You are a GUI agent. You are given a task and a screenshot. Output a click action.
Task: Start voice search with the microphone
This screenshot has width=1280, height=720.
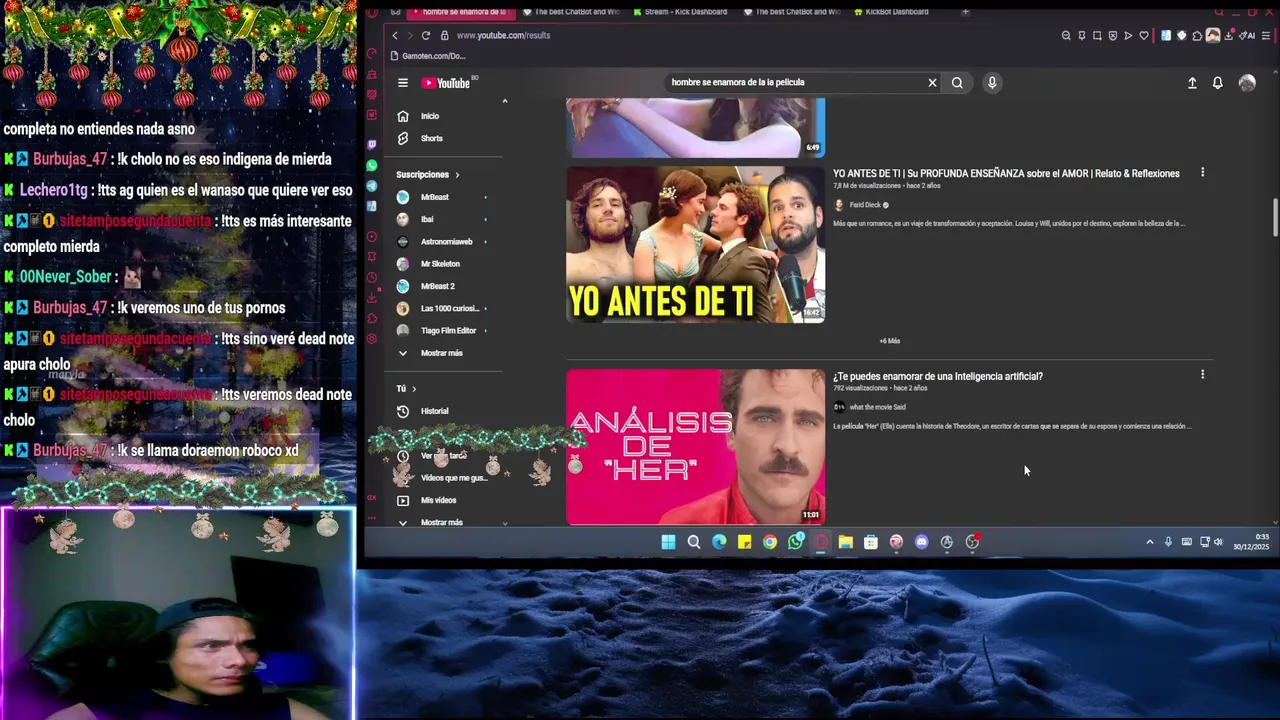pyautogui.click(x=992, y=83)
